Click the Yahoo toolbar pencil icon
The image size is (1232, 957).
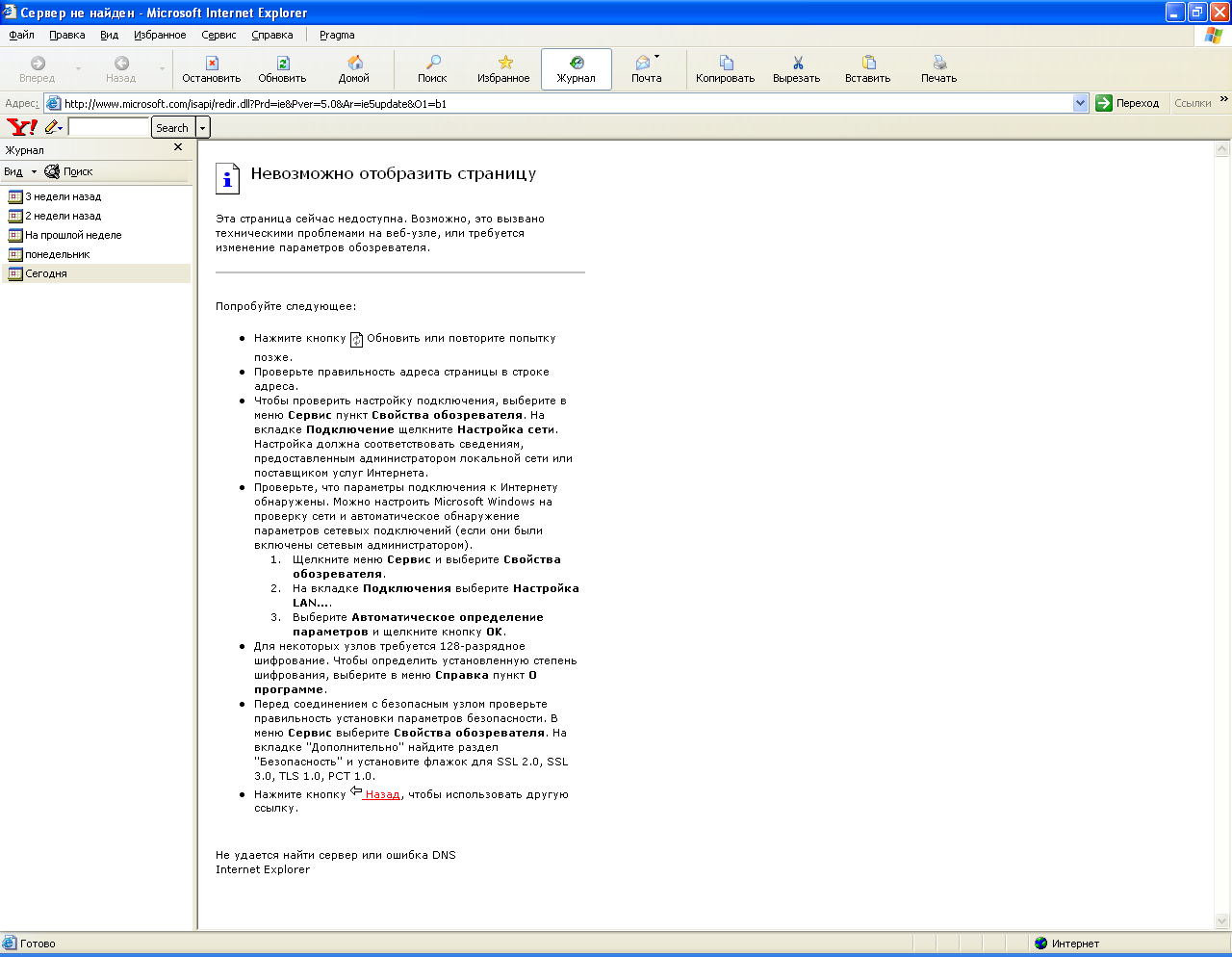click(x=53, y=127)
